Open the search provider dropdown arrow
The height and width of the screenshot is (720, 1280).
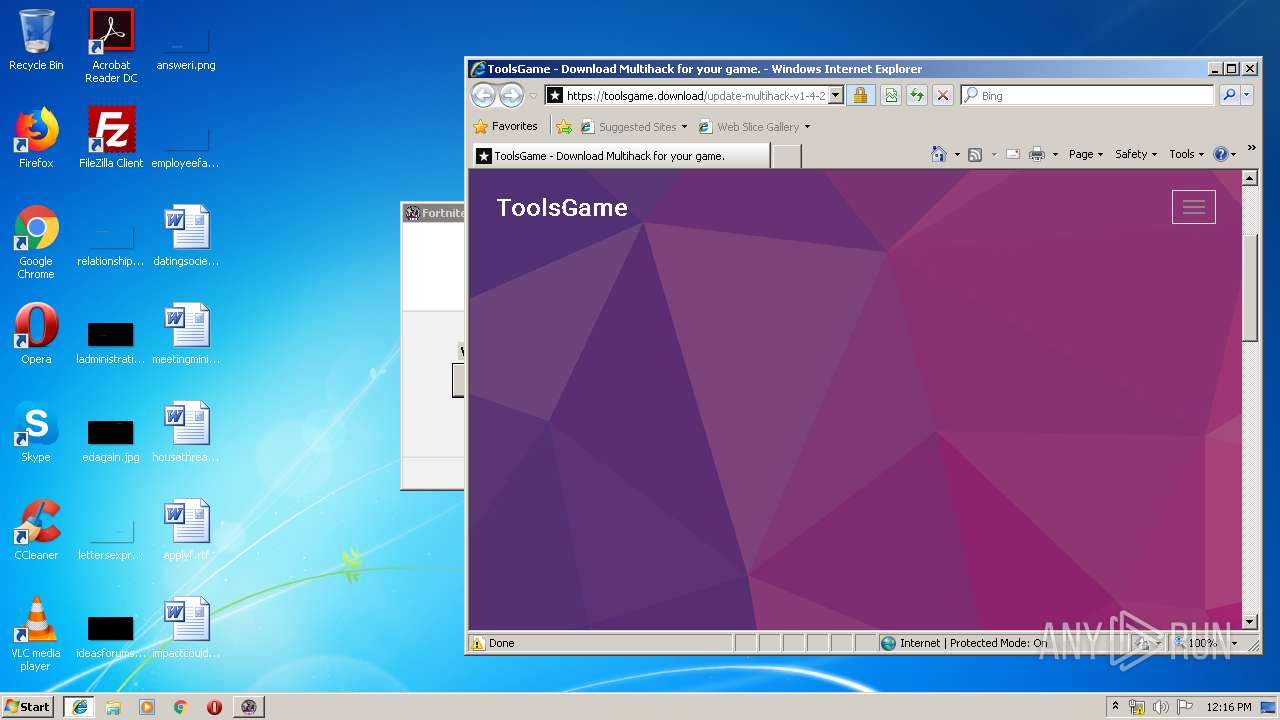click(1249, 96)
